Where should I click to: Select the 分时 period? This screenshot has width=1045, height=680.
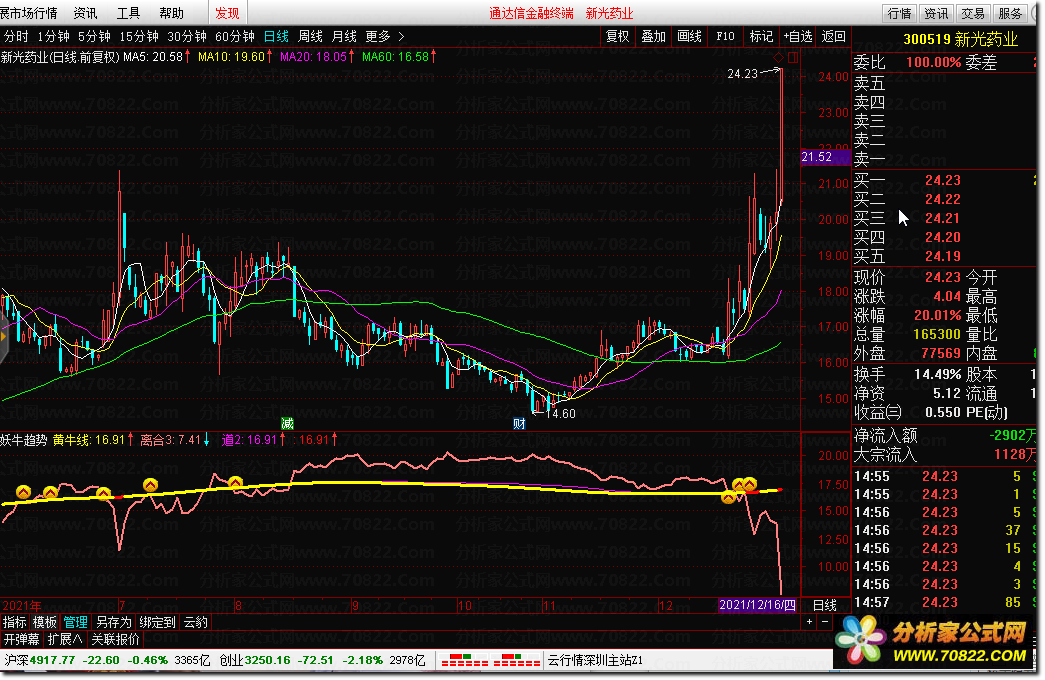pos(16,36)
